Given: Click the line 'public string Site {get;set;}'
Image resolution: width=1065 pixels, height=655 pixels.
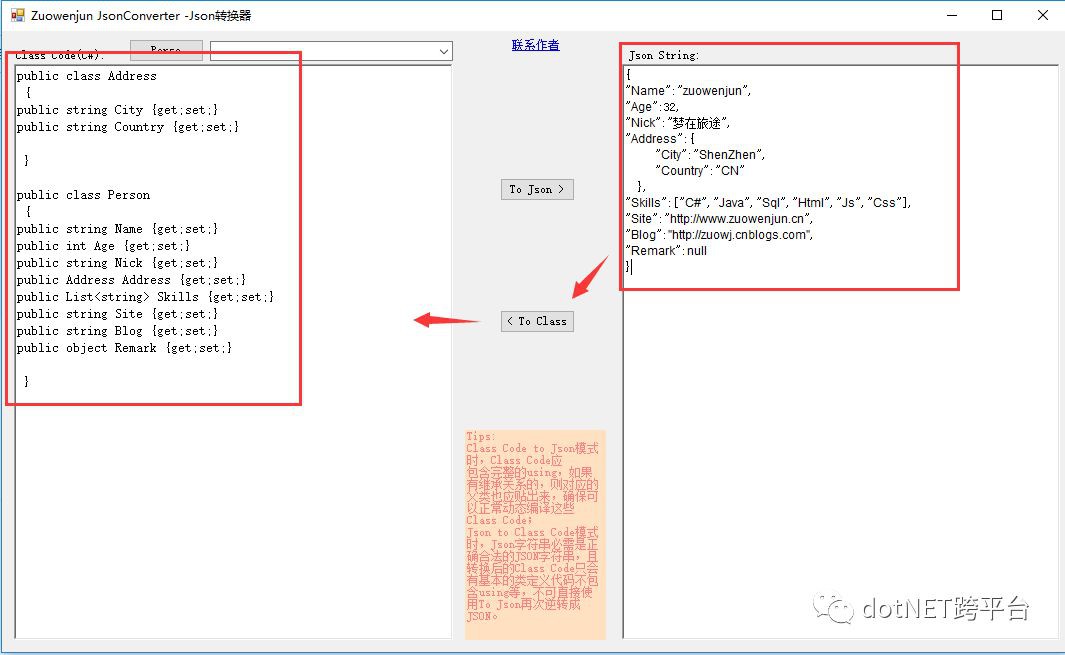Looking at the screenshot, I should pyautogui.click(x=117, y=314).
